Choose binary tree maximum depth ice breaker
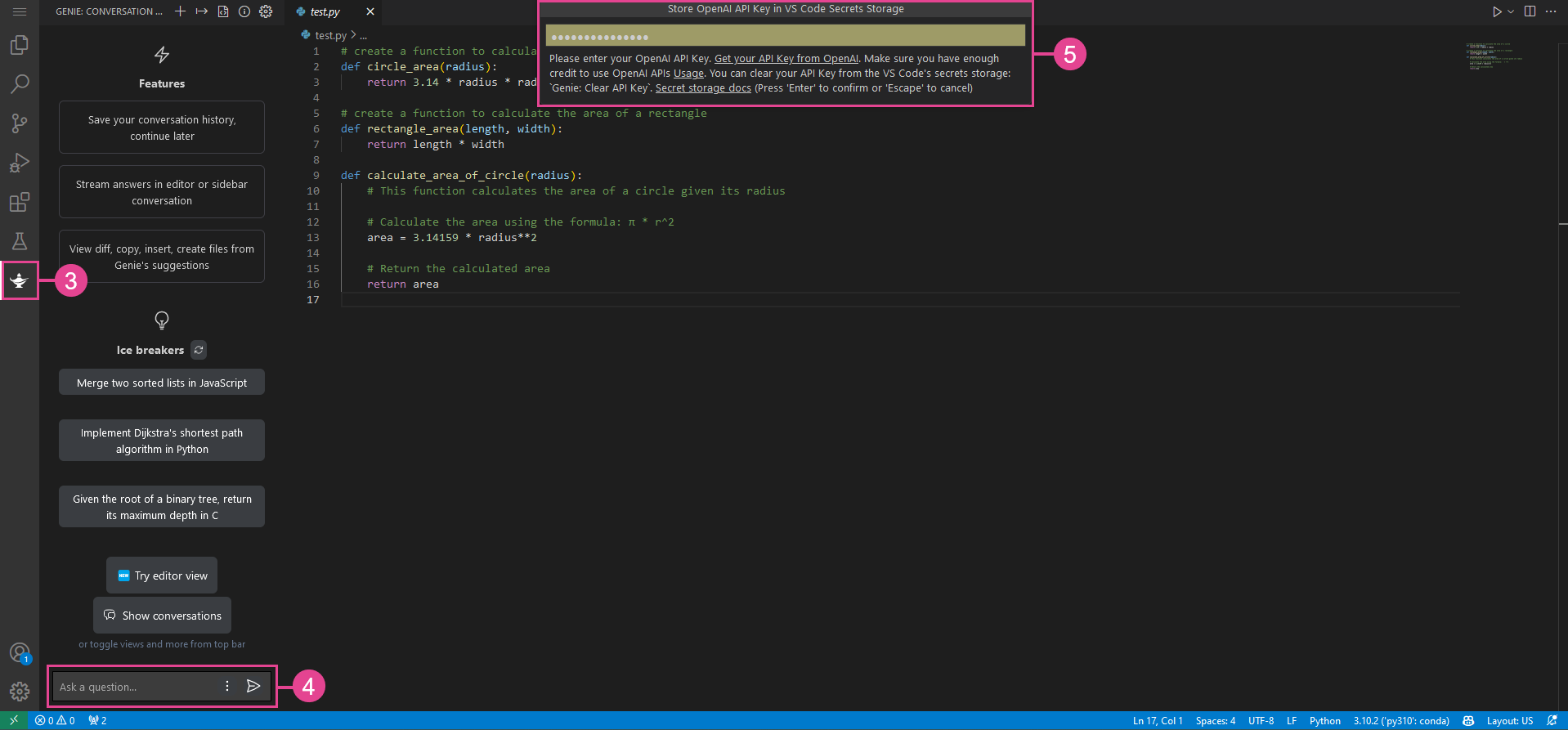Image resolution: width=1568 pixels, height=730 pixels. tap(162, 507)
